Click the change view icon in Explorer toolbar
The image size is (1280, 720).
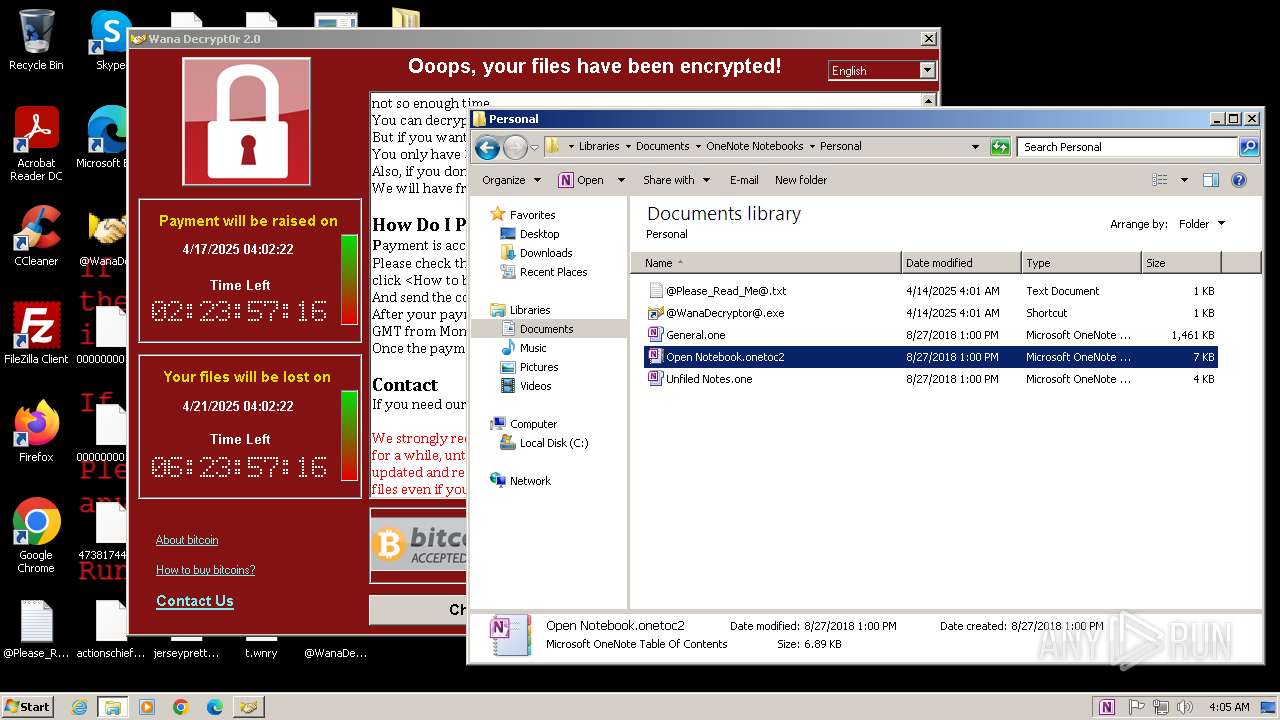tap(1160, 180)
